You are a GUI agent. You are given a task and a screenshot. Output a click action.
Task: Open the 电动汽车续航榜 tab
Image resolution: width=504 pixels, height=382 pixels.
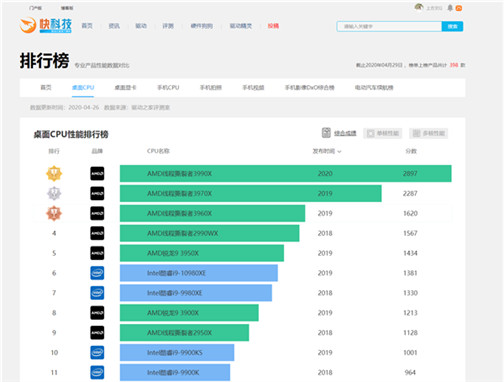point(374,88)
